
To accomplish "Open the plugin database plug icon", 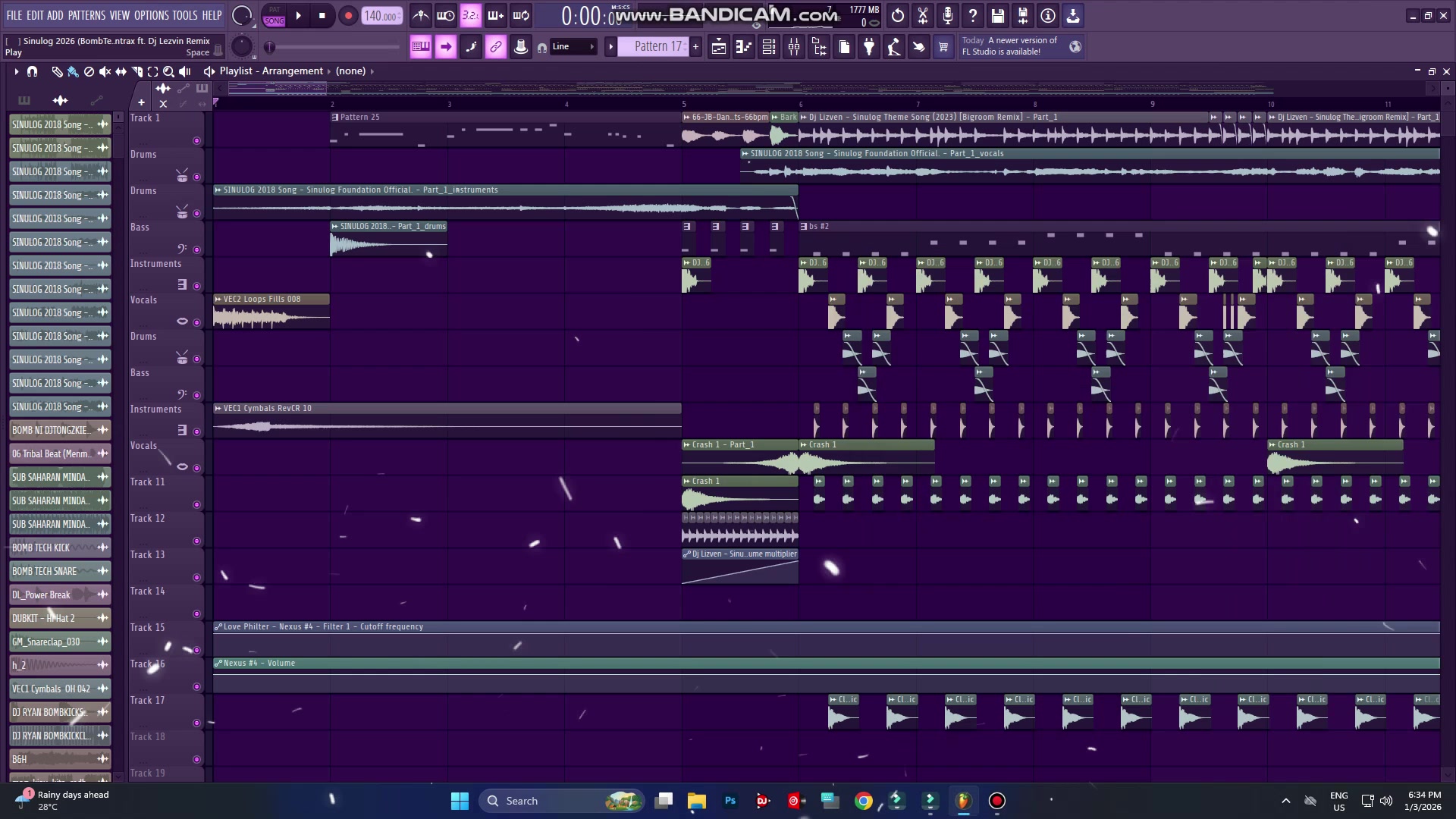I will click(869, 47).
